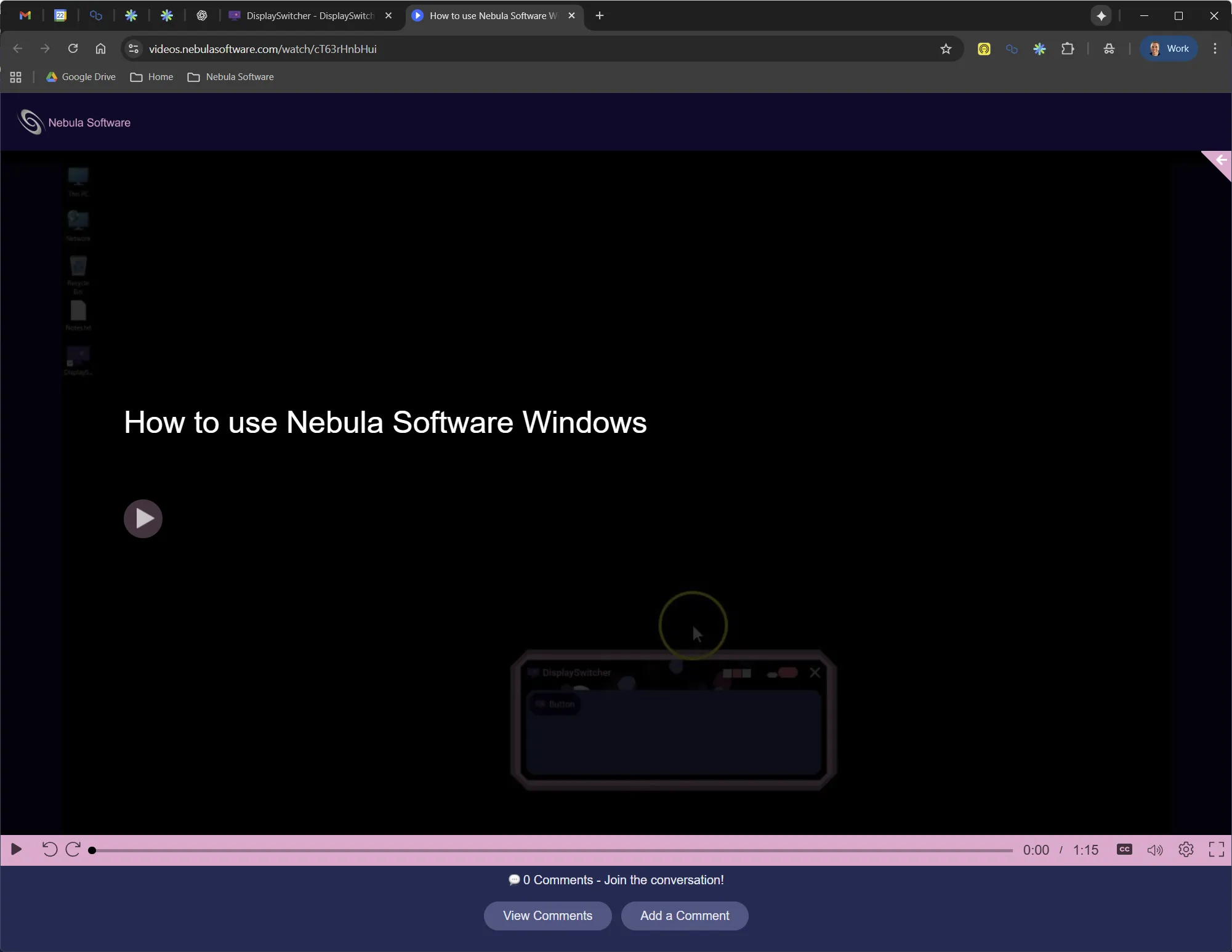Click the colorful asterisk extension icon in toolbar
Screen dimensions: 1232x952
point(1039,49)
